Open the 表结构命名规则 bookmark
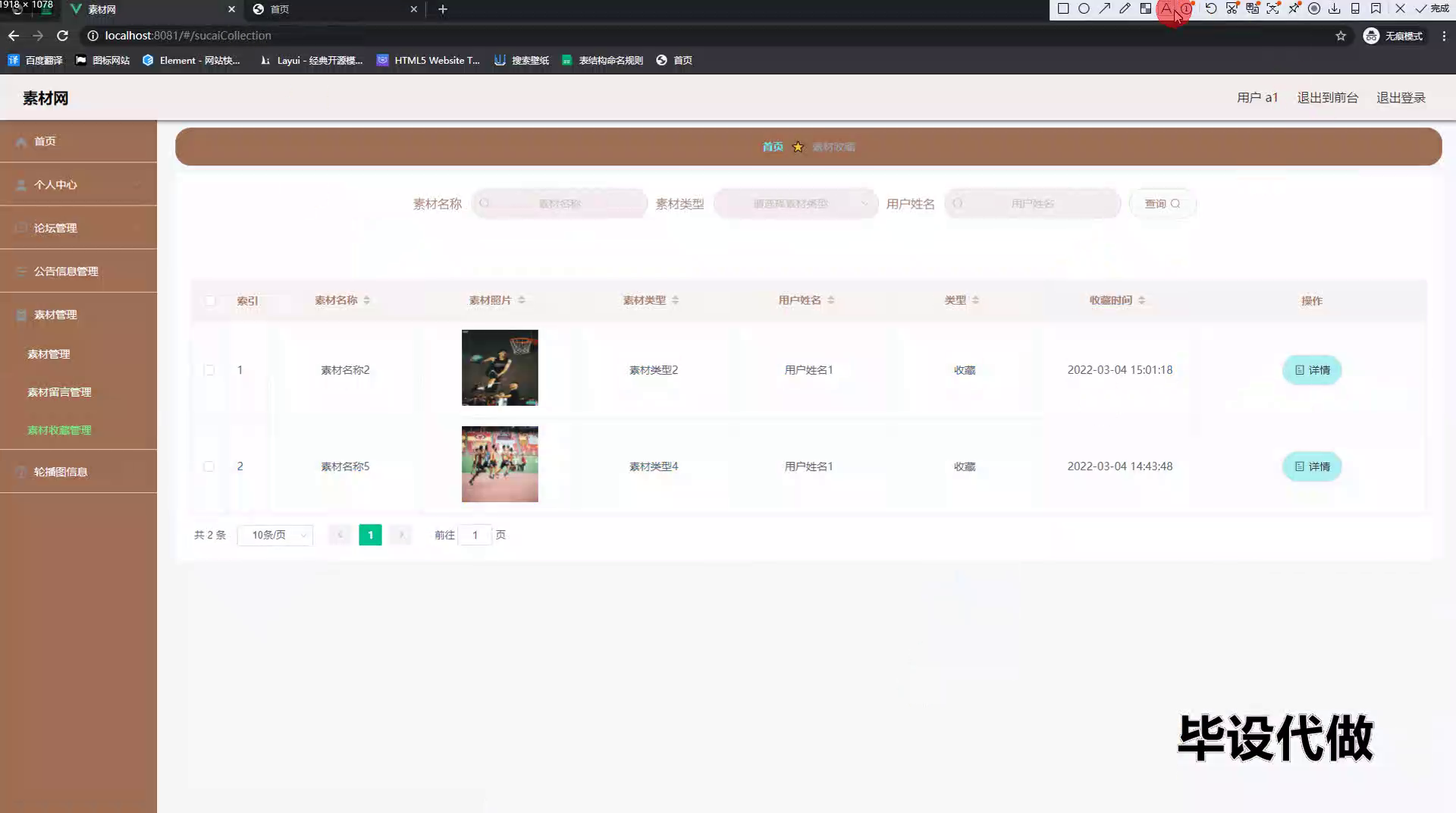1456x813 pixels. tap(602, 60)
